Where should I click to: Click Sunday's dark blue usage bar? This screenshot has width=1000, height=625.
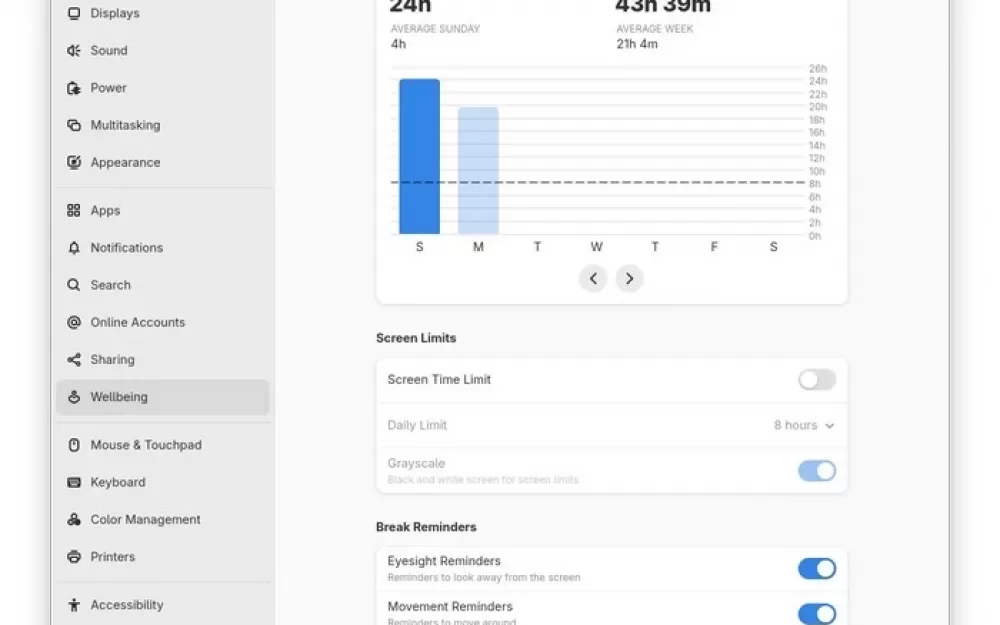[419, 156]
